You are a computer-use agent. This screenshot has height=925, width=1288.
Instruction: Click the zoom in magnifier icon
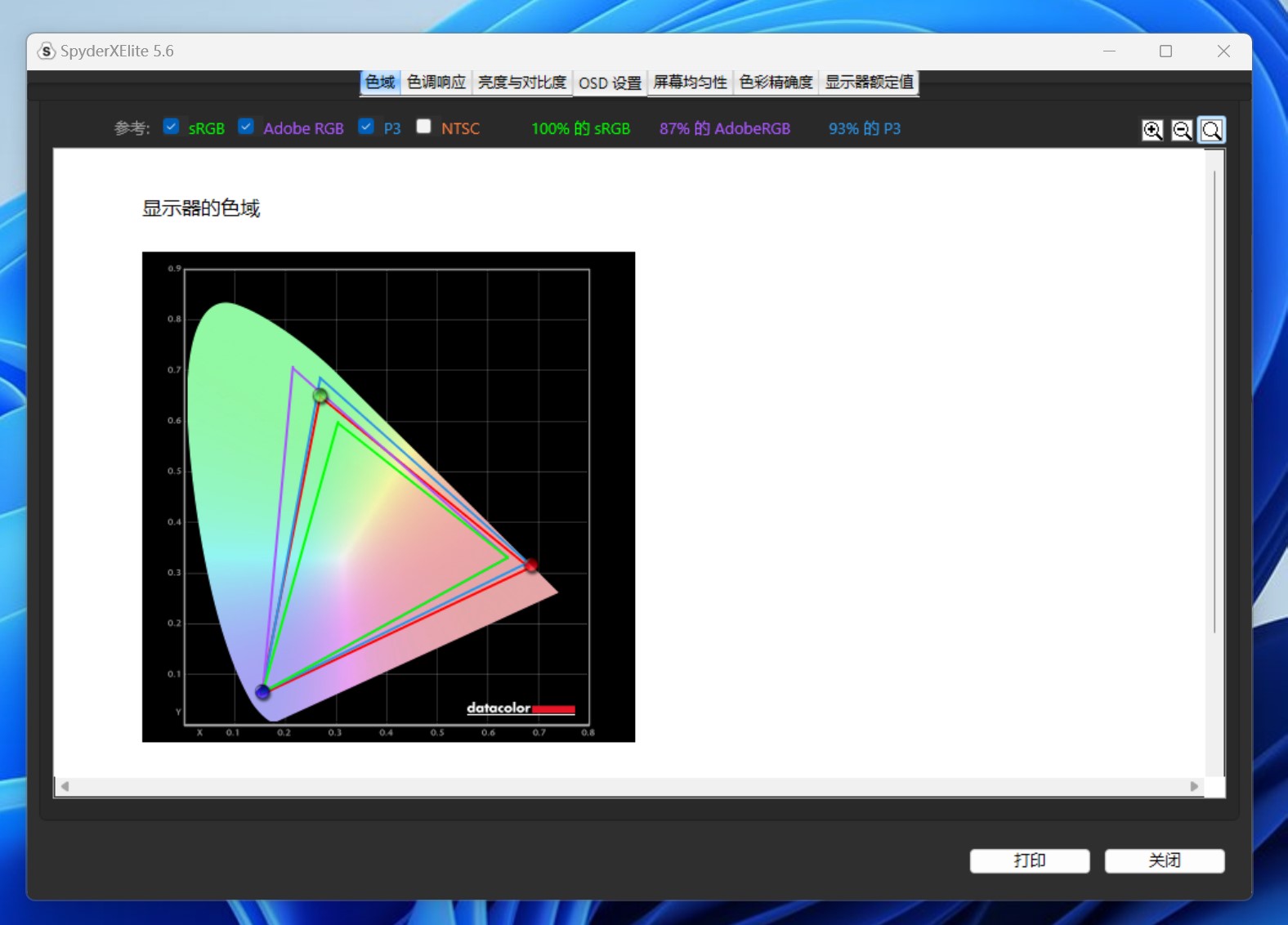click(1152, 130)
